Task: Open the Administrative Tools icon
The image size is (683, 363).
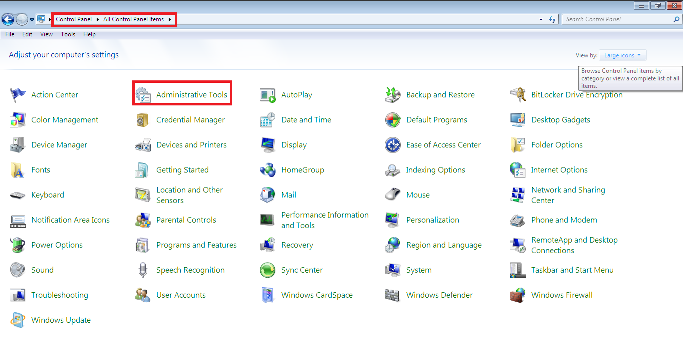Action: point(143,95)
